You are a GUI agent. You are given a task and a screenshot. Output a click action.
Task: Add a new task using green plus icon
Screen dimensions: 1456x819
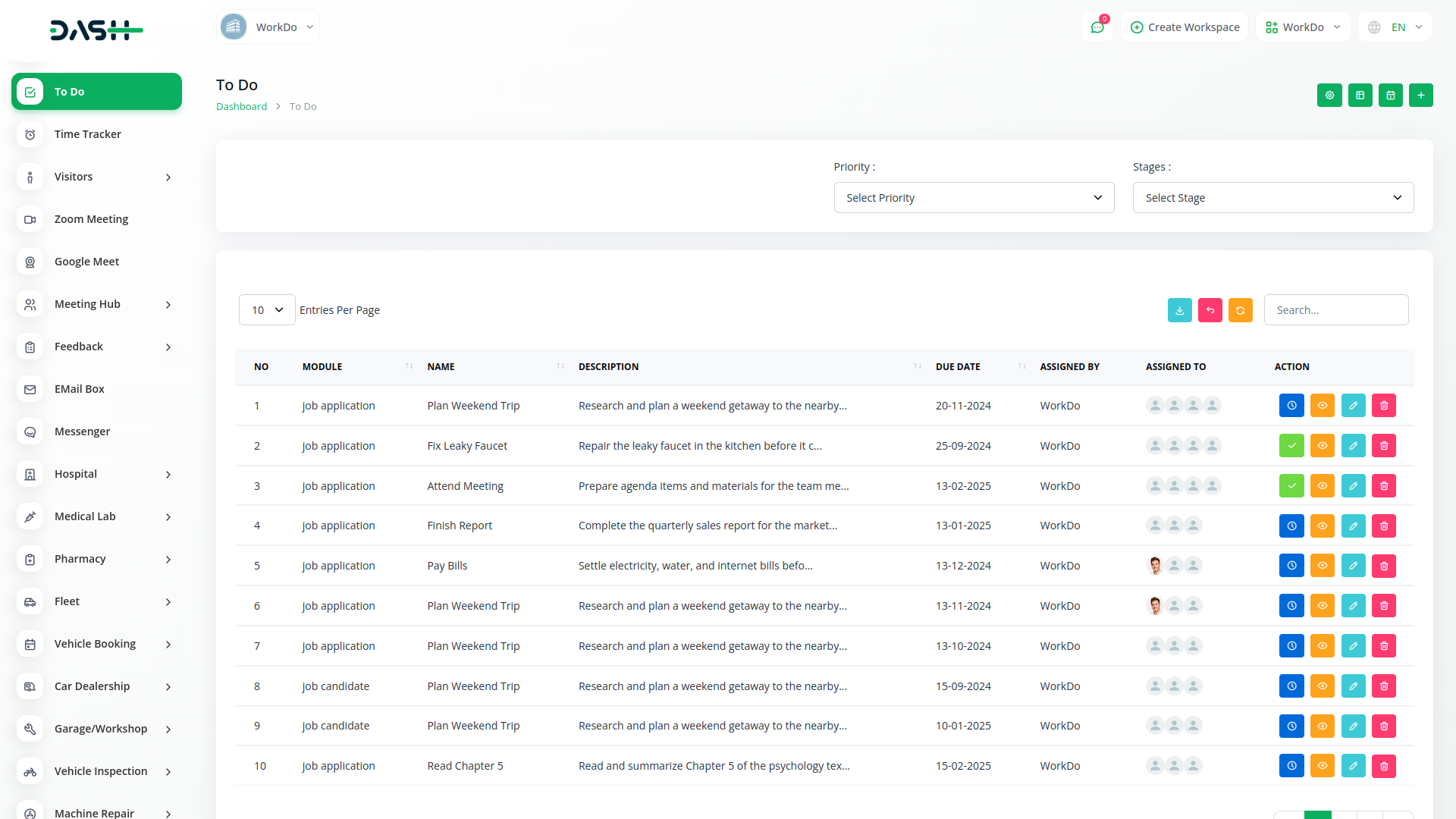tap(1420, 95)
